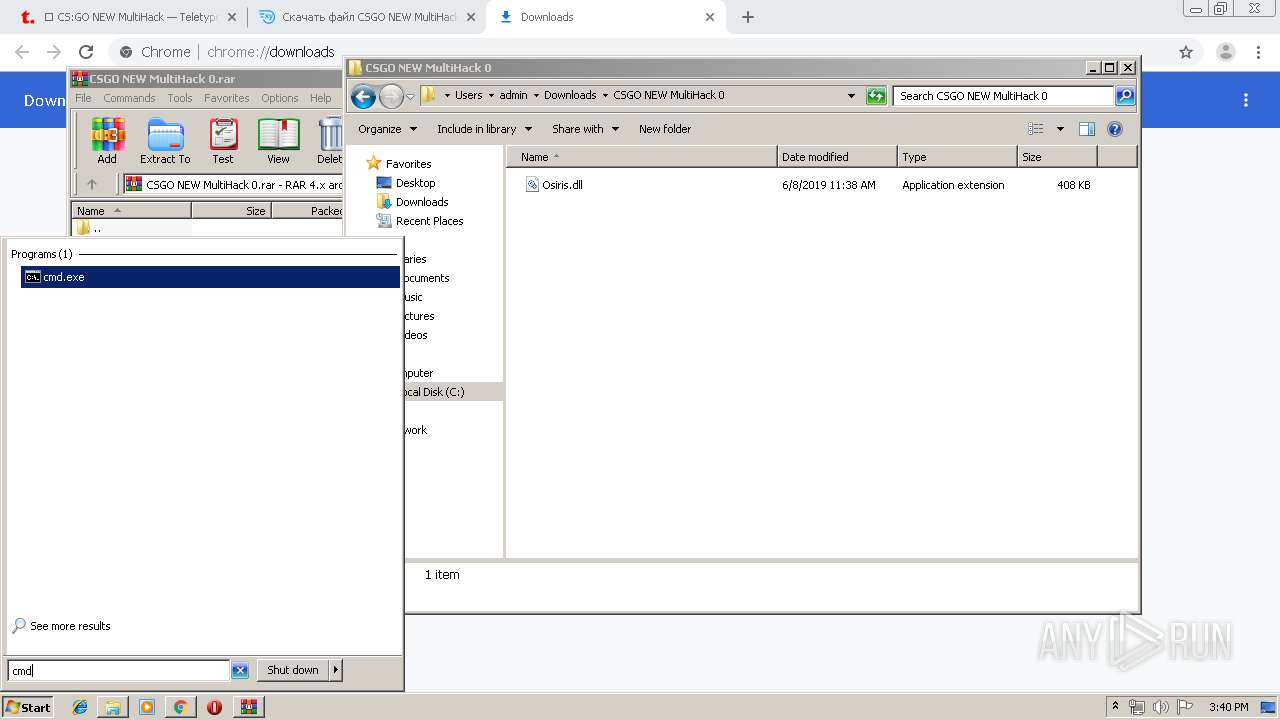Click the Chrome address bar
The height and width of the screenshot is (720, 1280).
(640, 52)
